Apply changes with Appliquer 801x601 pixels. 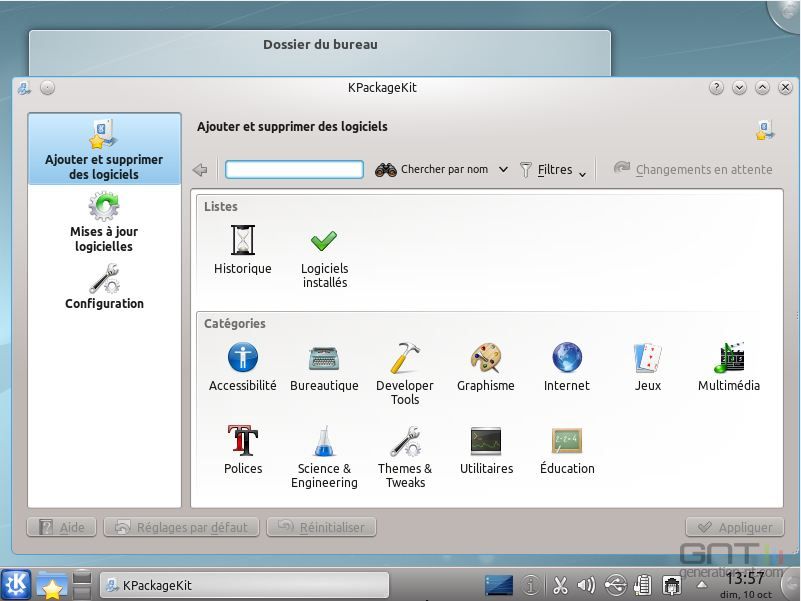(735, 527)
